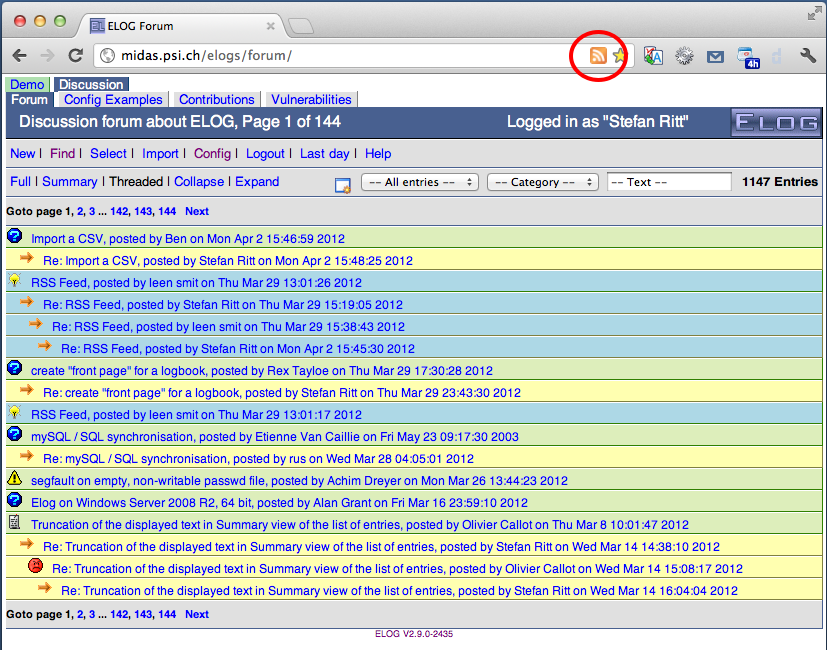Open the Contributions tab
The image size is (827, 650).
(x=217, y=100)
